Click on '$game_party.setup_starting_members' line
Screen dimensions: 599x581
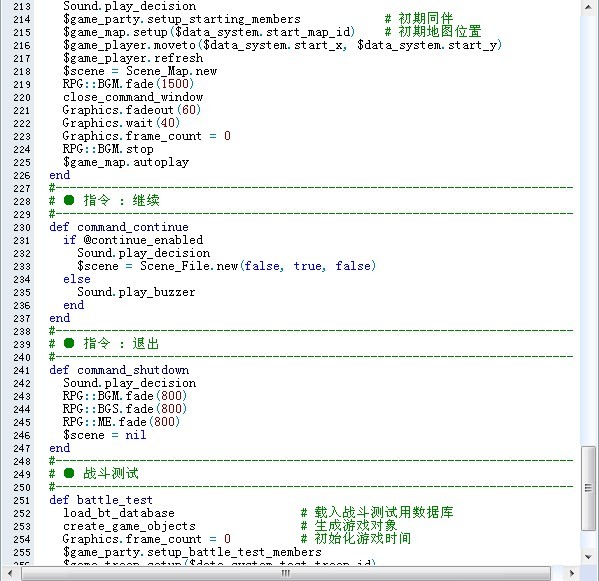(x=182, y=19)
